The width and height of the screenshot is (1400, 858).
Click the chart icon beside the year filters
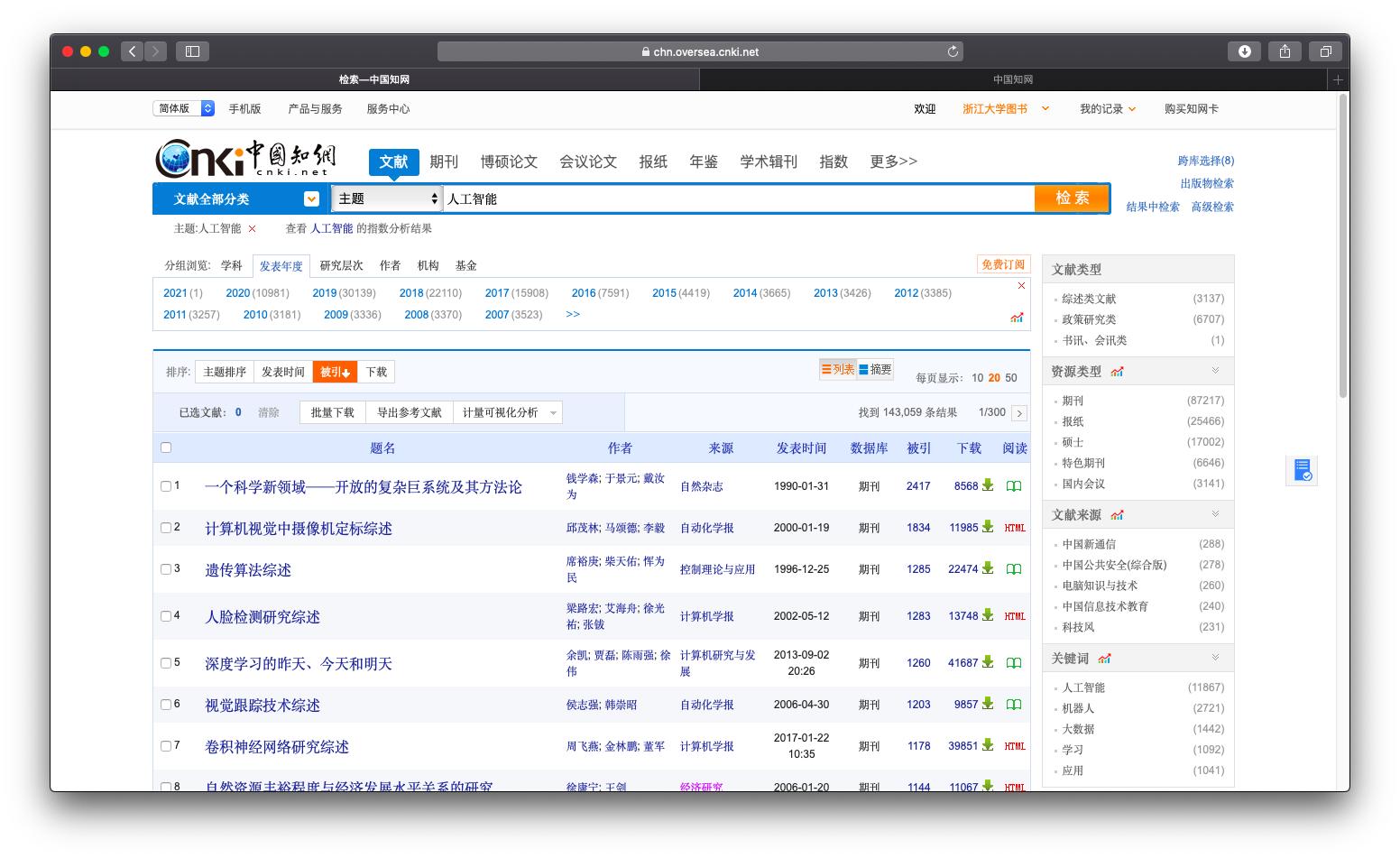[1018, 318]
